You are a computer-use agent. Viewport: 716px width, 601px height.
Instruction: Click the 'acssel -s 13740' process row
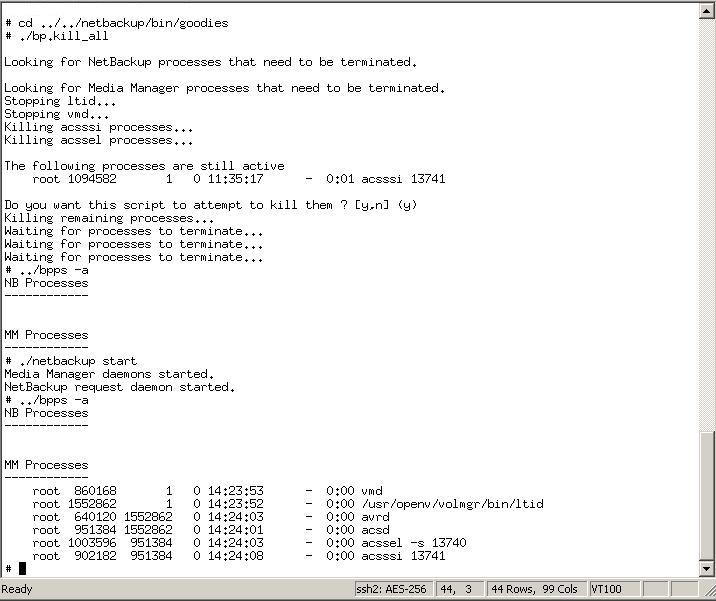point(249,543)
